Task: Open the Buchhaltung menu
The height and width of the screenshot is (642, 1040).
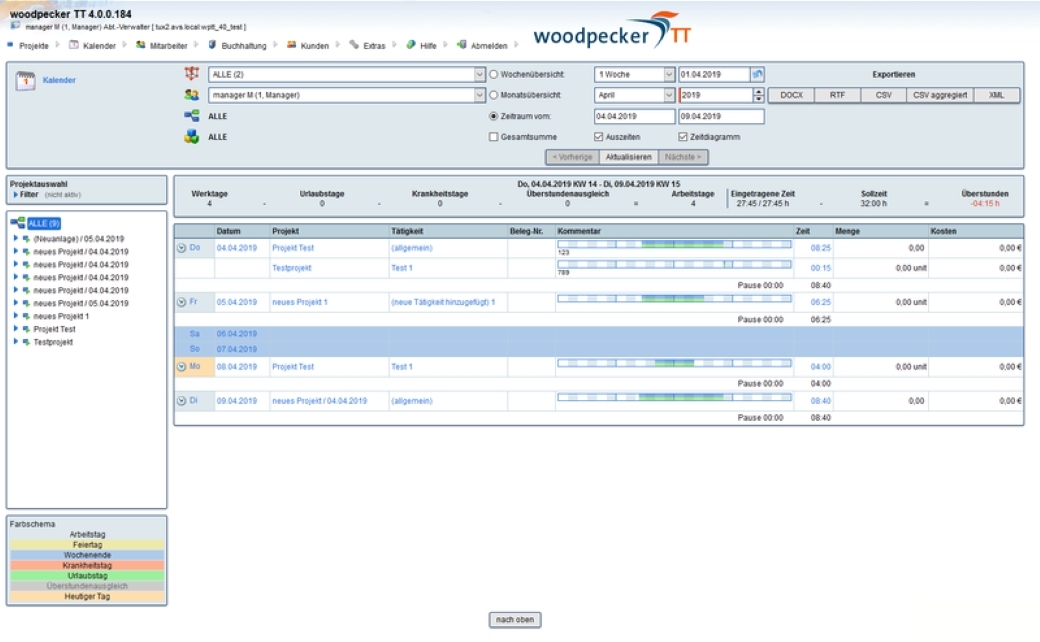Action: click(x=243, y=46)
